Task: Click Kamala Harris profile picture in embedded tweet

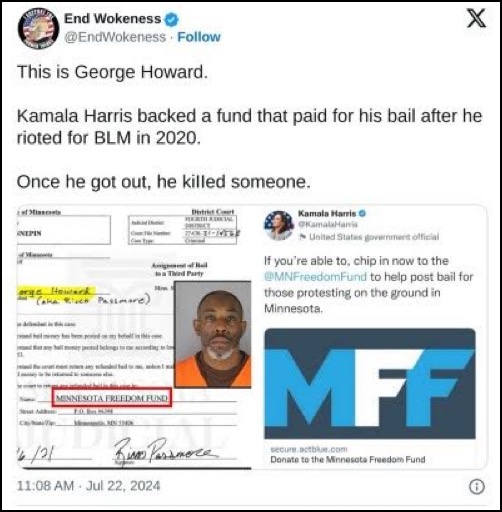Action: click(279, 225)
